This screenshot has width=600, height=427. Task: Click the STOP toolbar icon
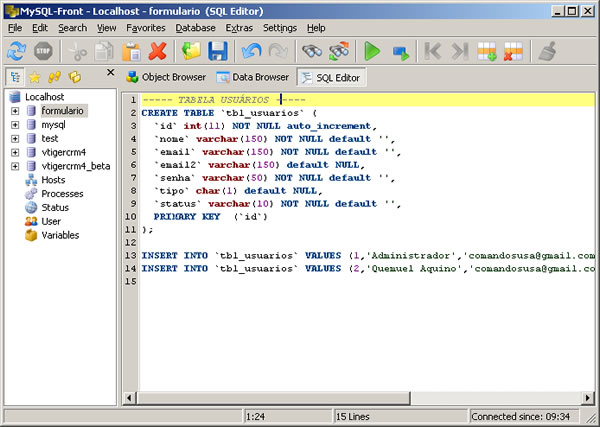(x=43, y=51)
